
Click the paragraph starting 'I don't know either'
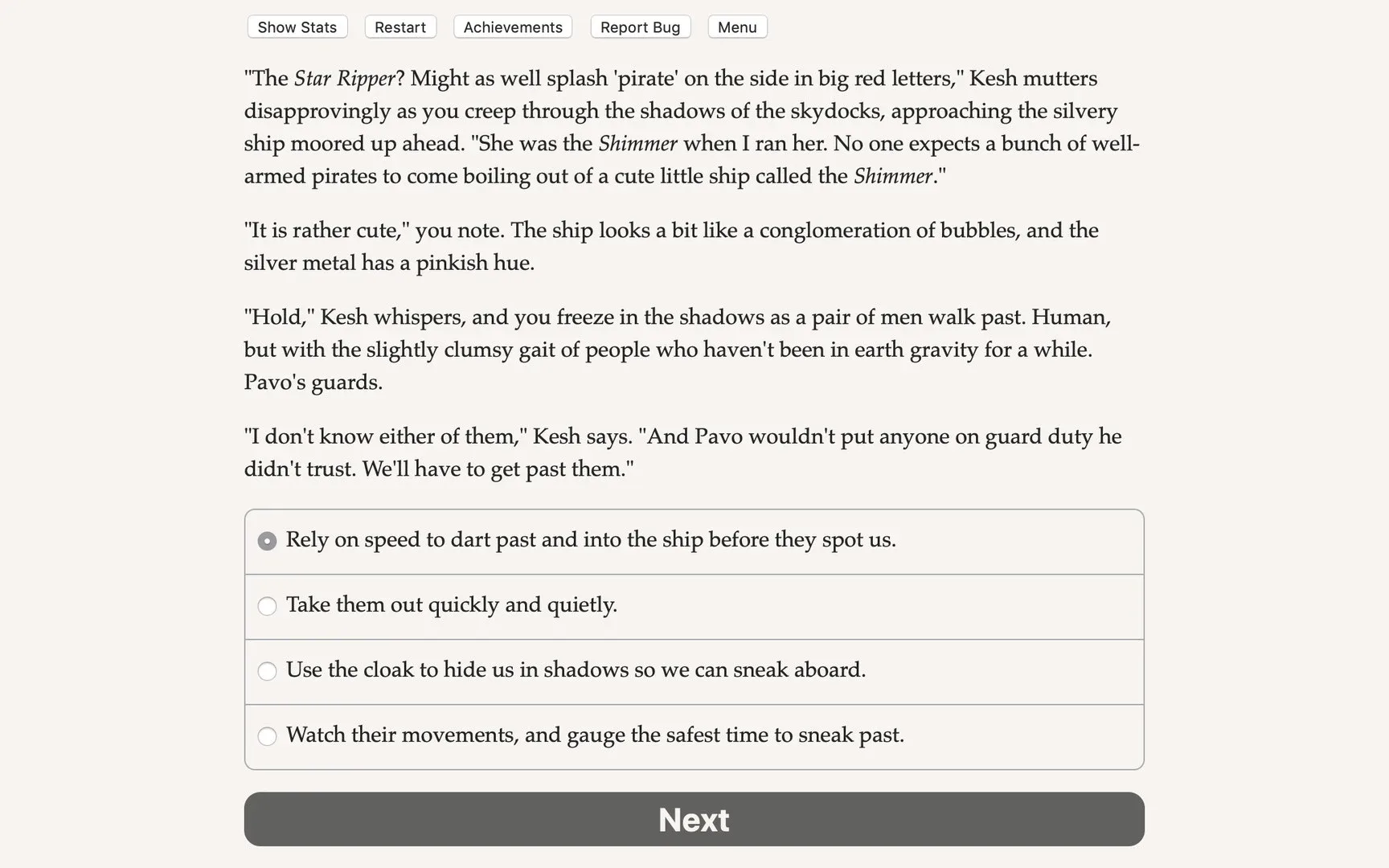tap(682, 452)
